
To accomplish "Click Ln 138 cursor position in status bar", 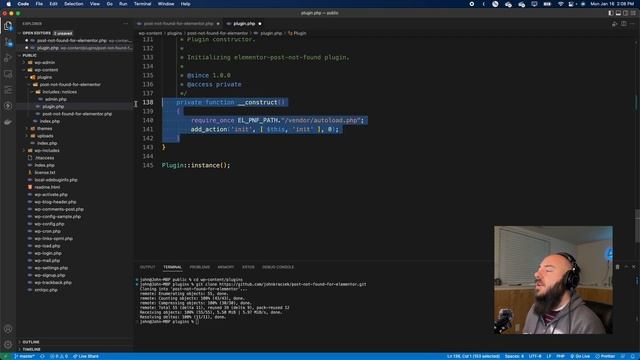I will click(473, 356).
